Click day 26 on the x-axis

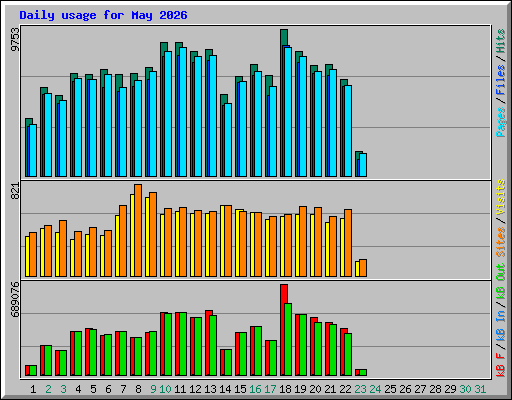(x=405, y=389)
